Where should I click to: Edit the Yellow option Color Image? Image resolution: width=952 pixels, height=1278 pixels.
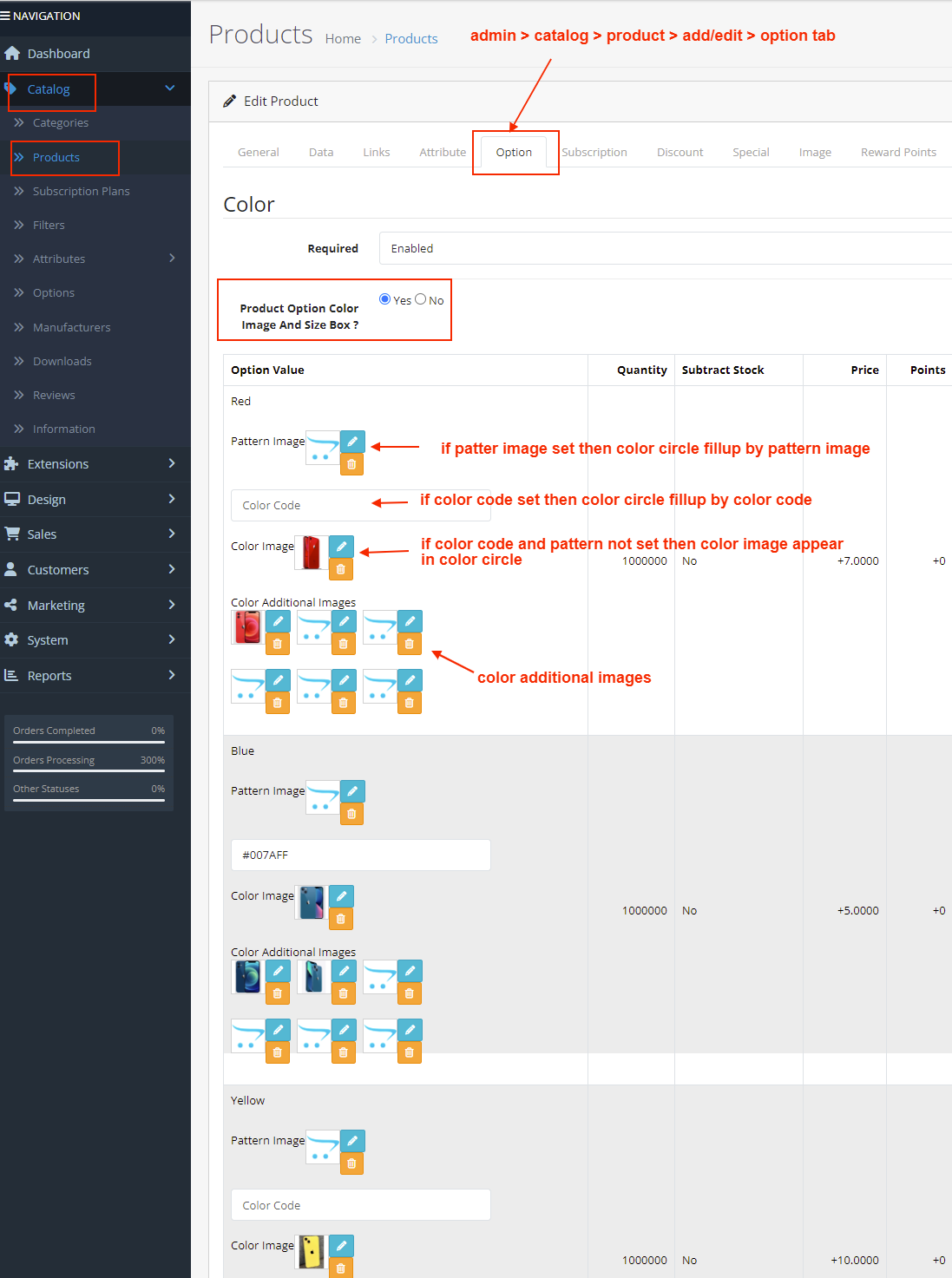(x=341, y=1246)
